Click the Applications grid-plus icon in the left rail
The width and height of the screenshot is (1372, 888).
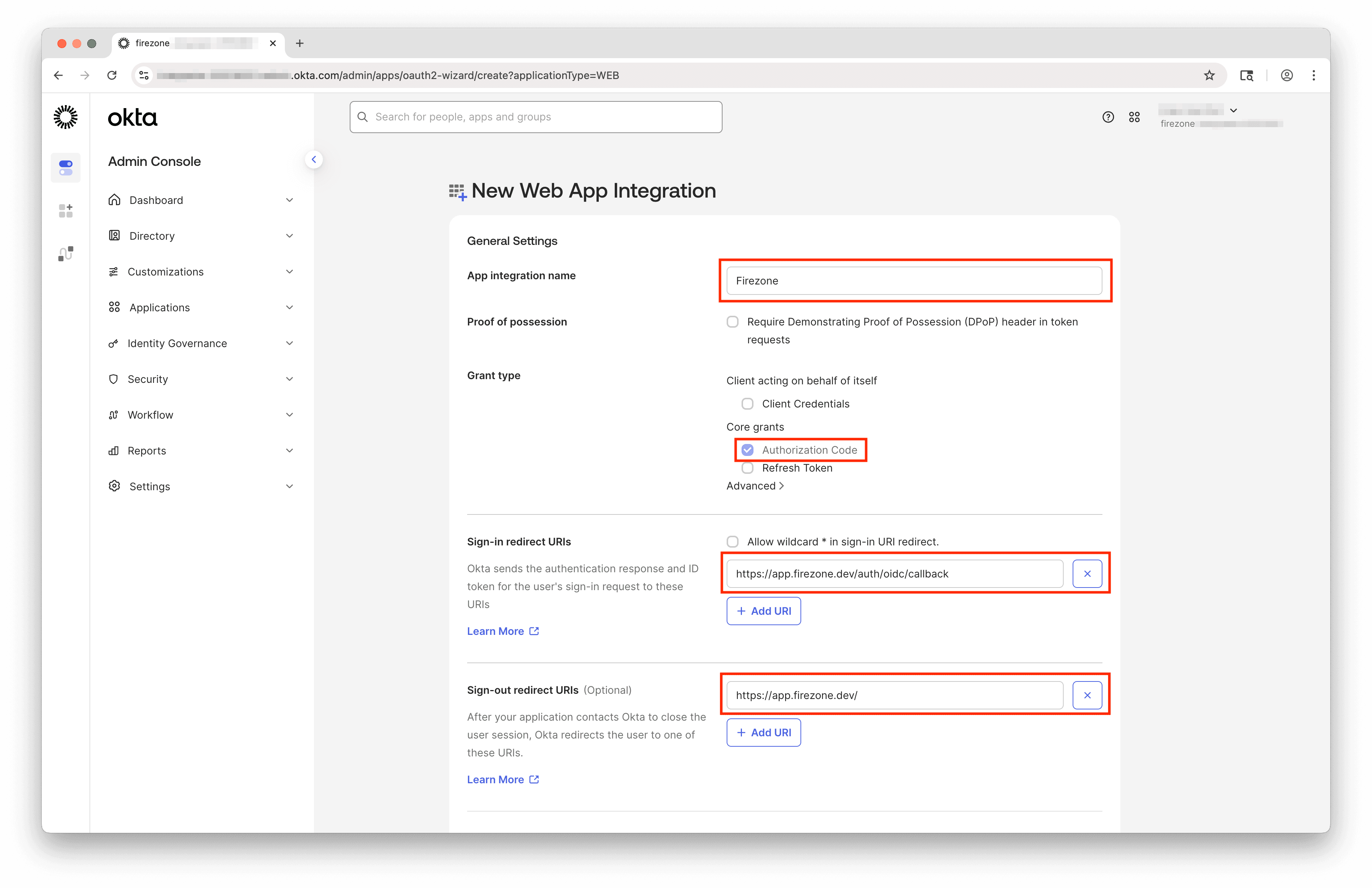pos(65,210)
